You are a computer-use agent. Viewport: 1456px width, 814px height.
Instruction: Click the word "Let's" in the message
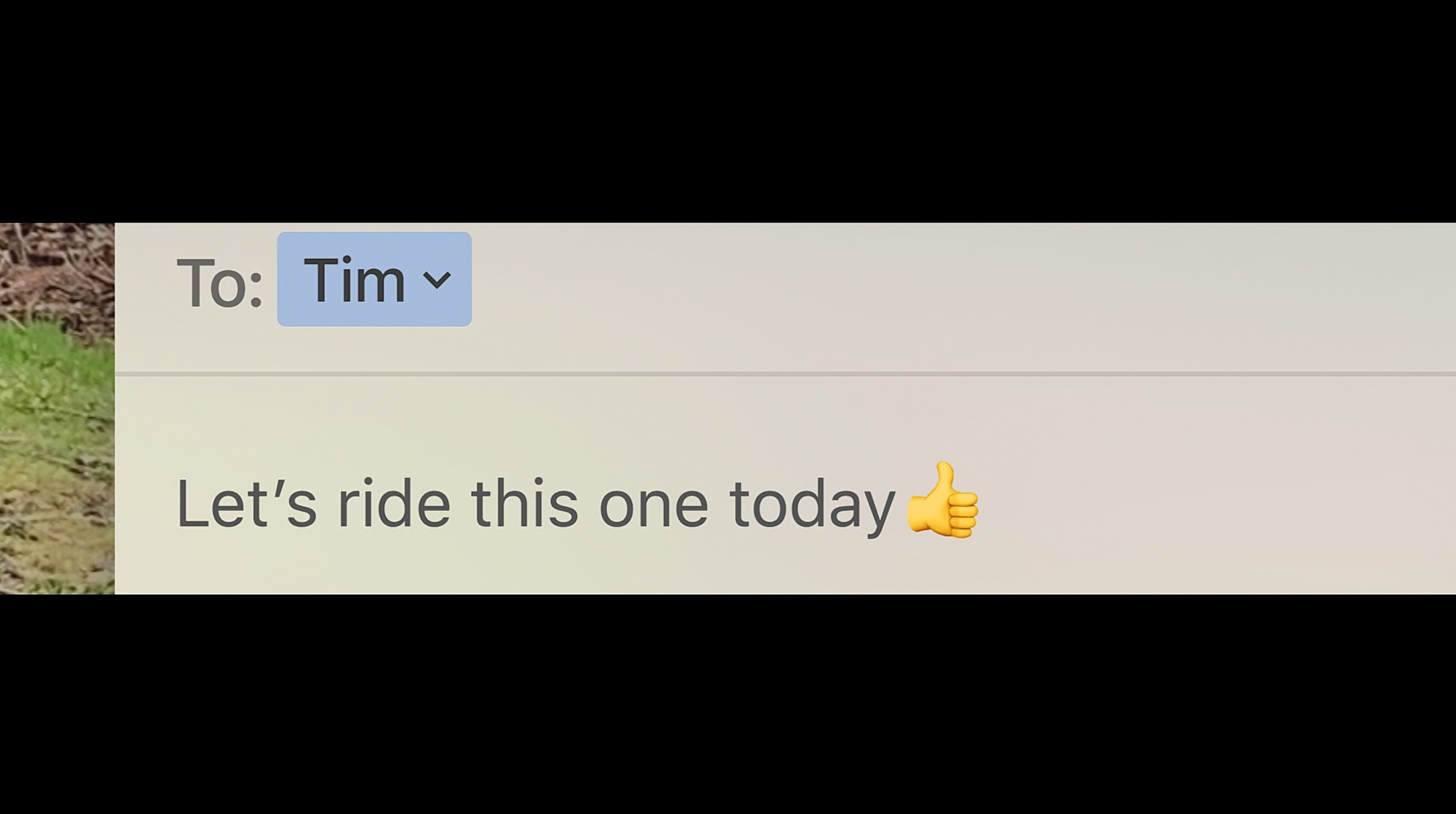[246, 504]
